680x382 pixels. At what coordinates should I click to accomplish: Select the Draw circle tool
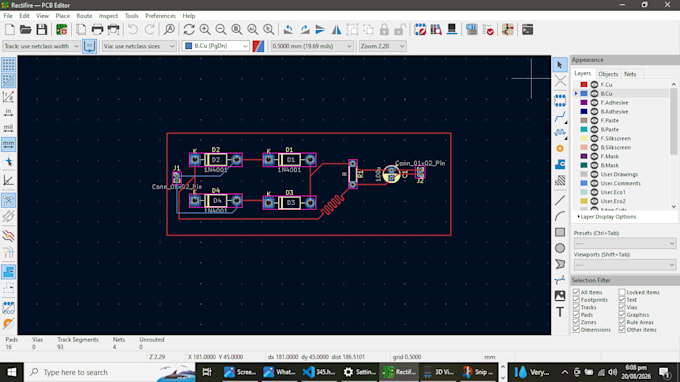[x=560, y=248]
